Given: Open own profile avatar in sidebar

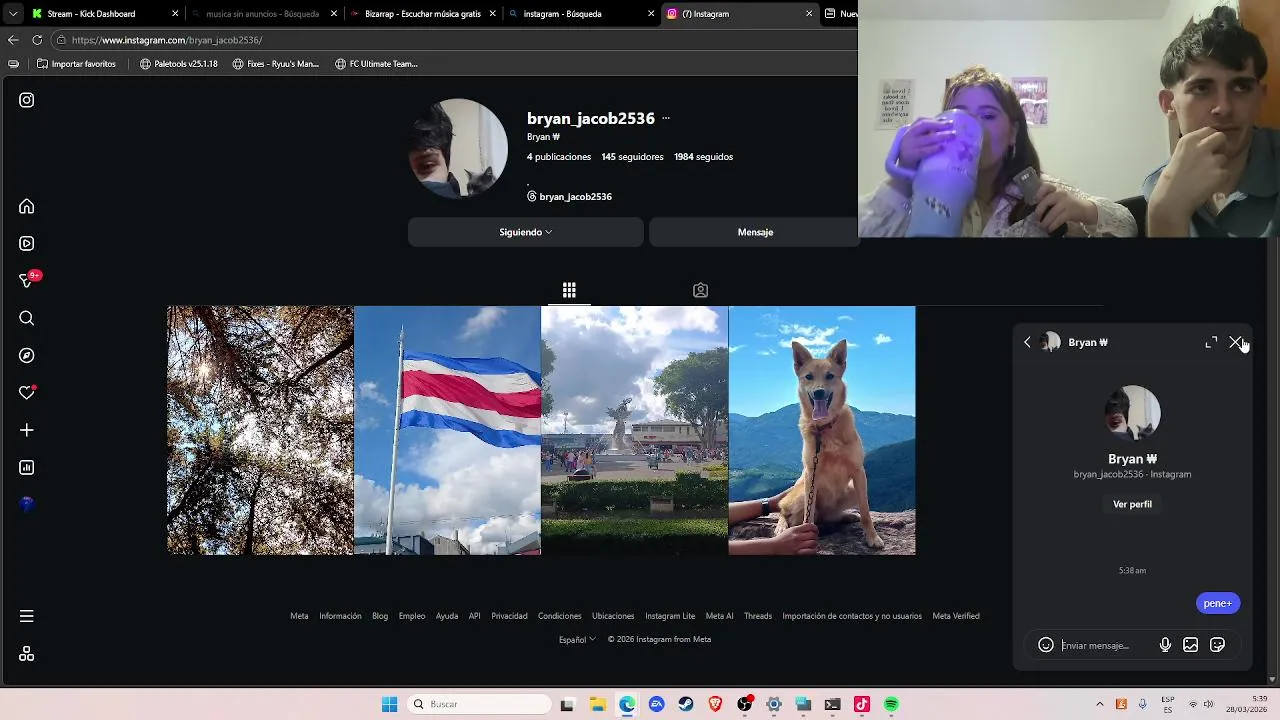Looking at the screenshot, I should (27, 504).
